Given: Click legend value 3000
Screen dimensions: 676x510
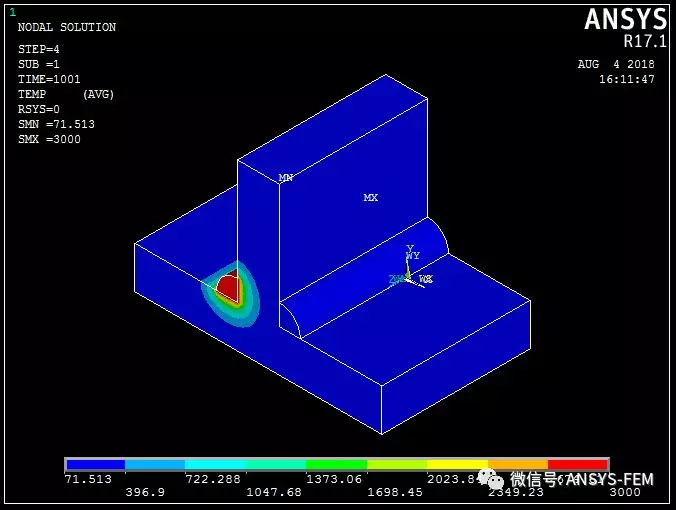Looking at the screenshot, I should pyautogui.click(x=625, y=492).
